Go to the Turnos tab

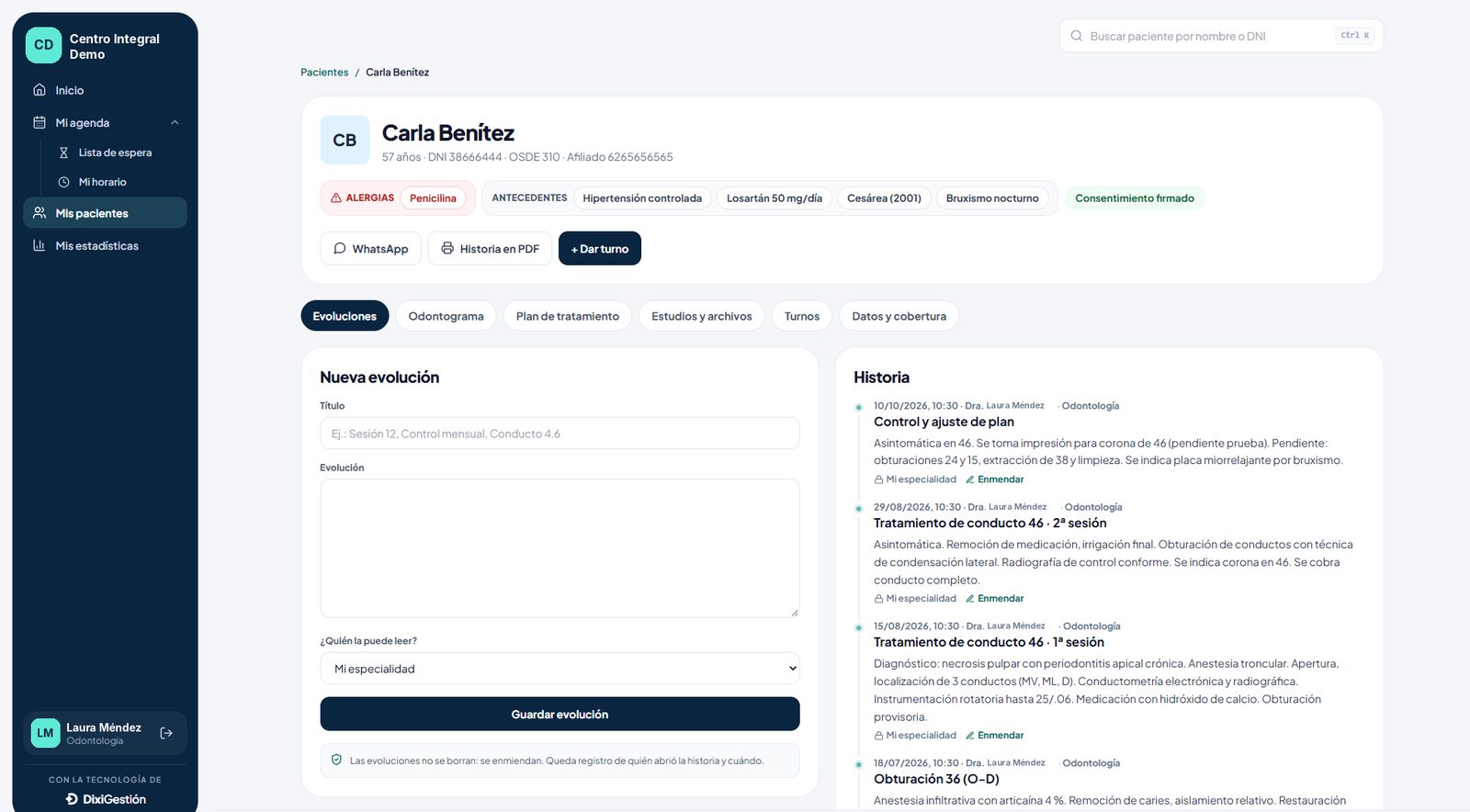click(801, 316)
